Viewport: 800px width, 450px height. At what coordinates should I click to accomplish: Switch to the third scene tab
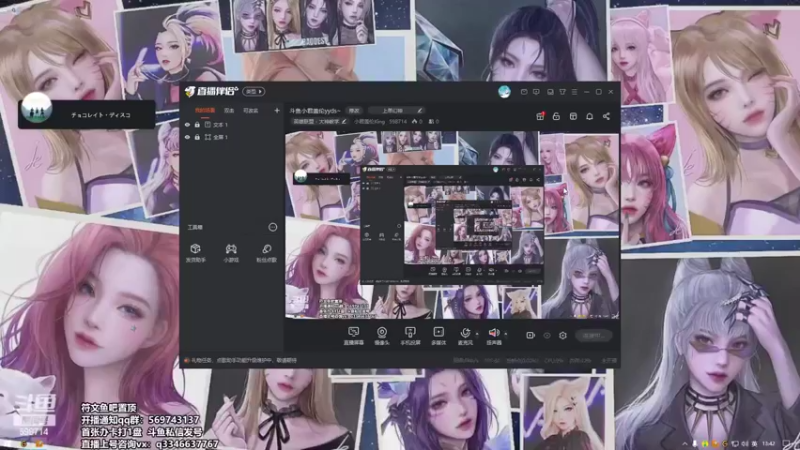[251, 110]
